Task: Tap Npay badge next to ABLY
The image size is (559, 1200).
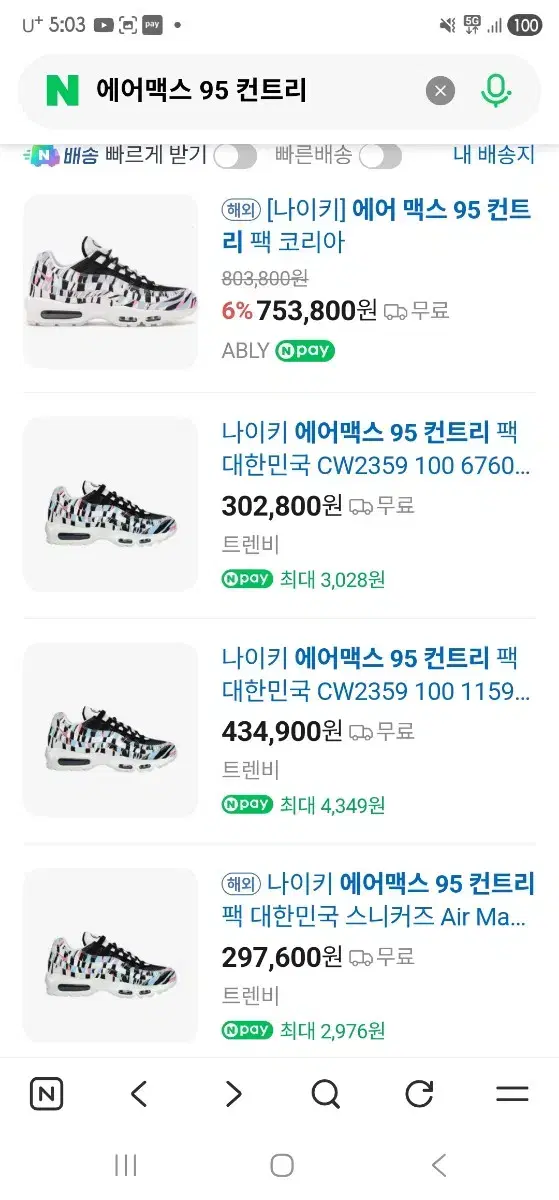Action: [x=305, y=351]
